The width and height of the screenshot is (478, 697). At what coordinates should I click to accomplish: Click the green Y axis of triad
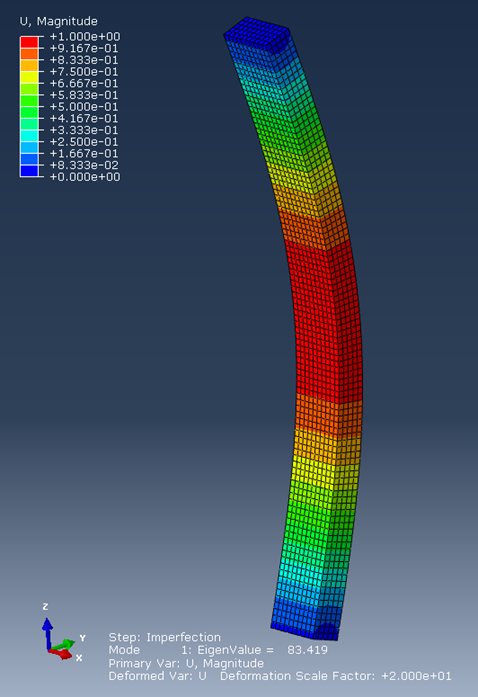[x=64, y=644]
